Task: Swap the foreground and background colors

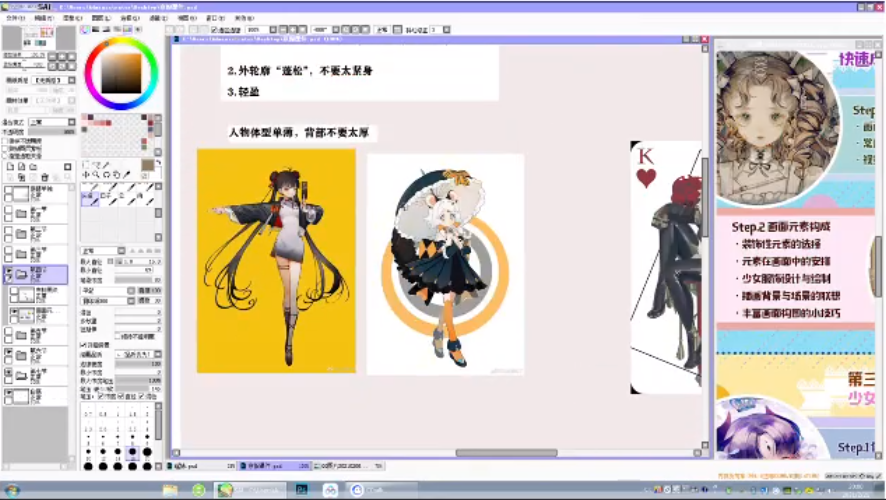Action: click(x=158, y=163)
